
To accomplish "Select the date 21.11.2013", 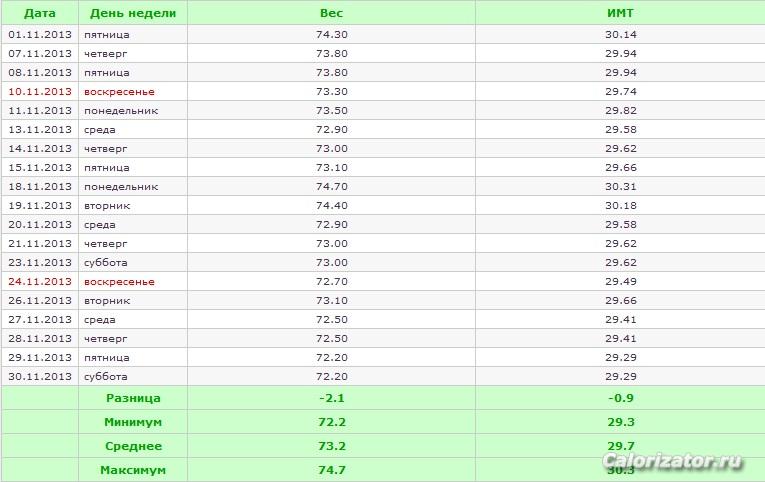I will (40, 244).
